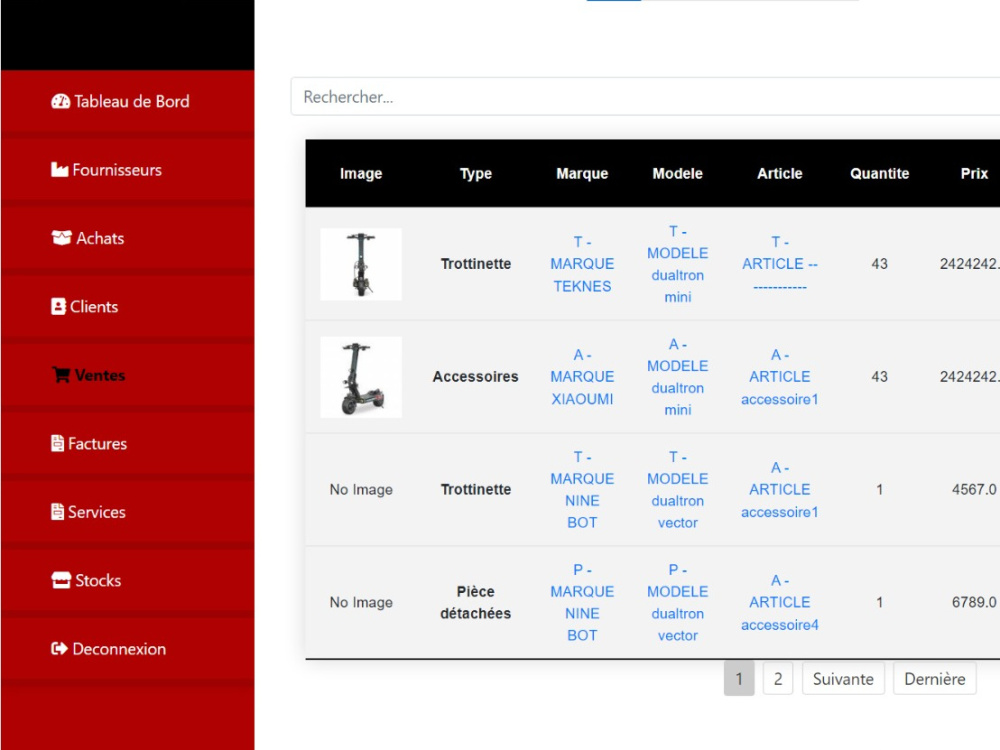1000x750 pixels.
Task: Go to the Achats section
Action: point(128,238)
